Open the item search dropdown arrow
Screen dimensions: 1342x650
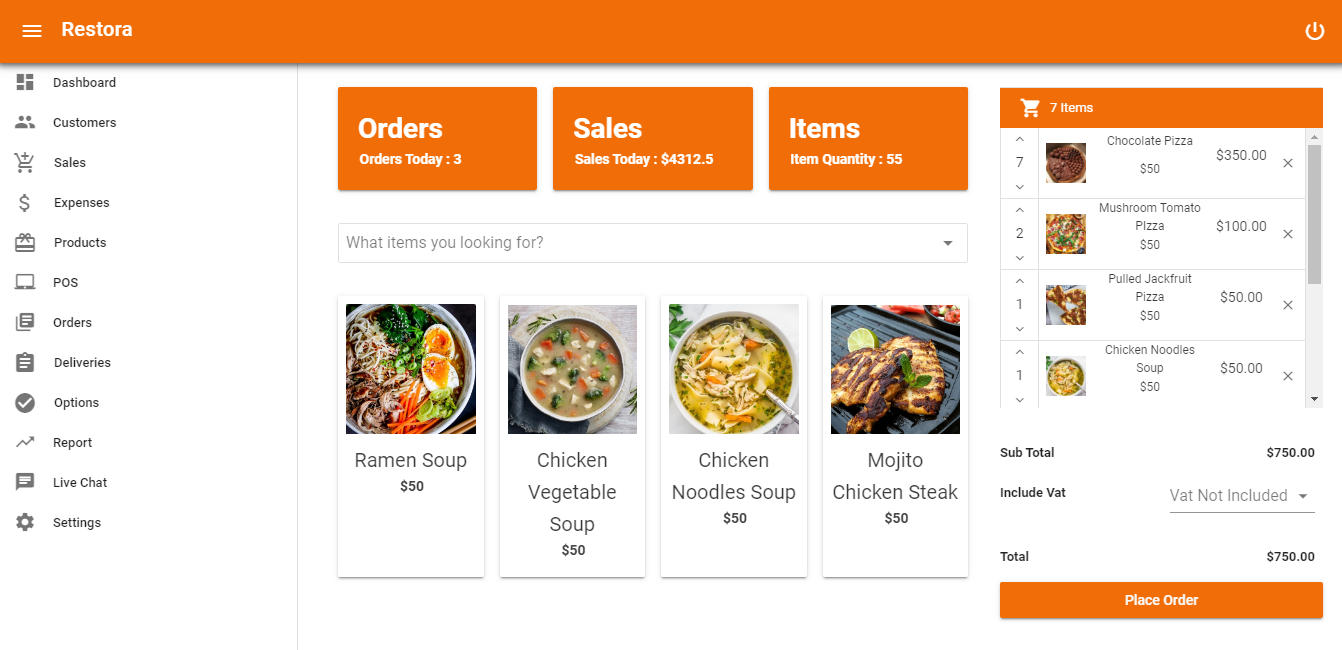coord(947,242)
